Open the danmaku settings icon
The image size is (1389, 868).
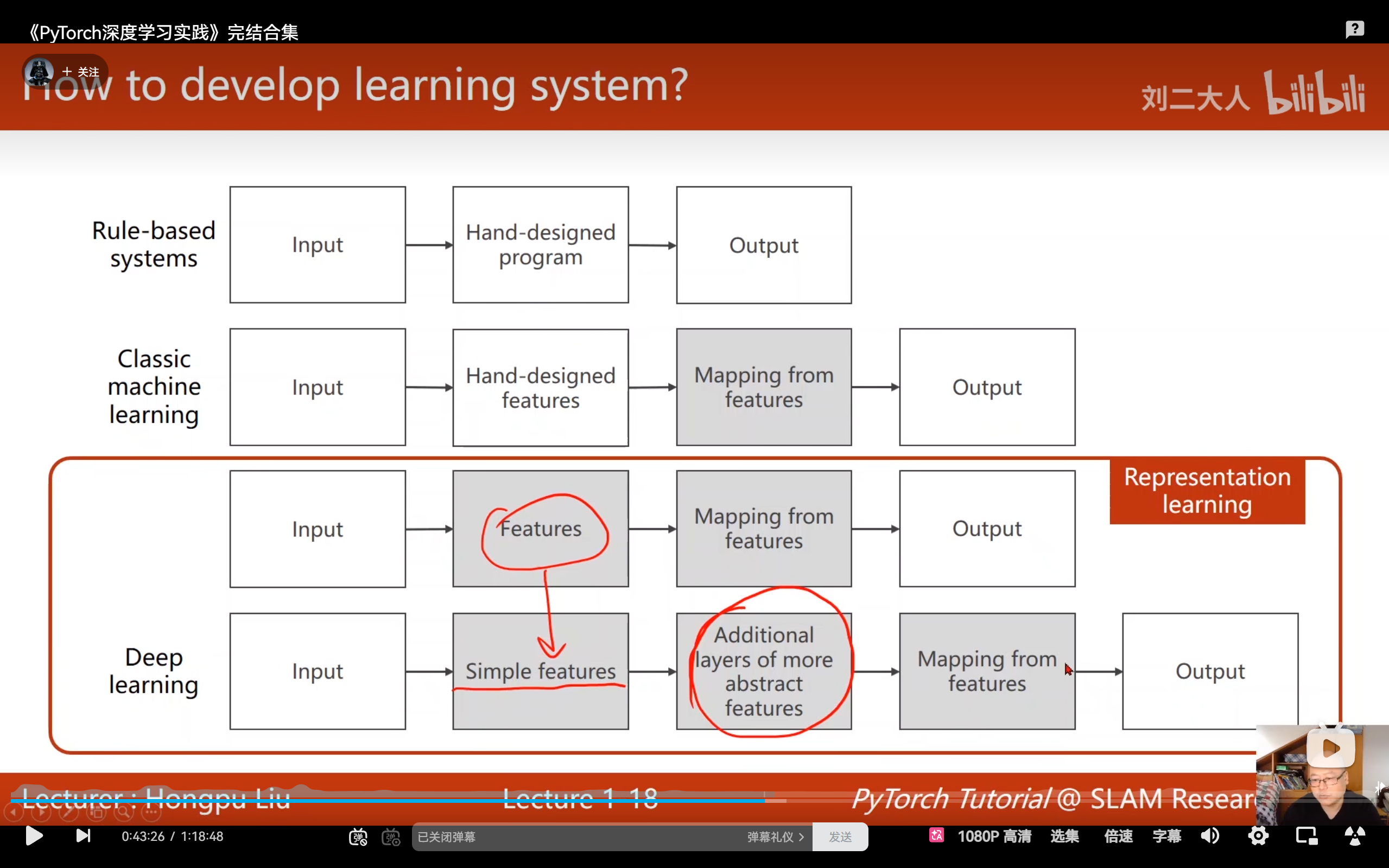[391, 837]
